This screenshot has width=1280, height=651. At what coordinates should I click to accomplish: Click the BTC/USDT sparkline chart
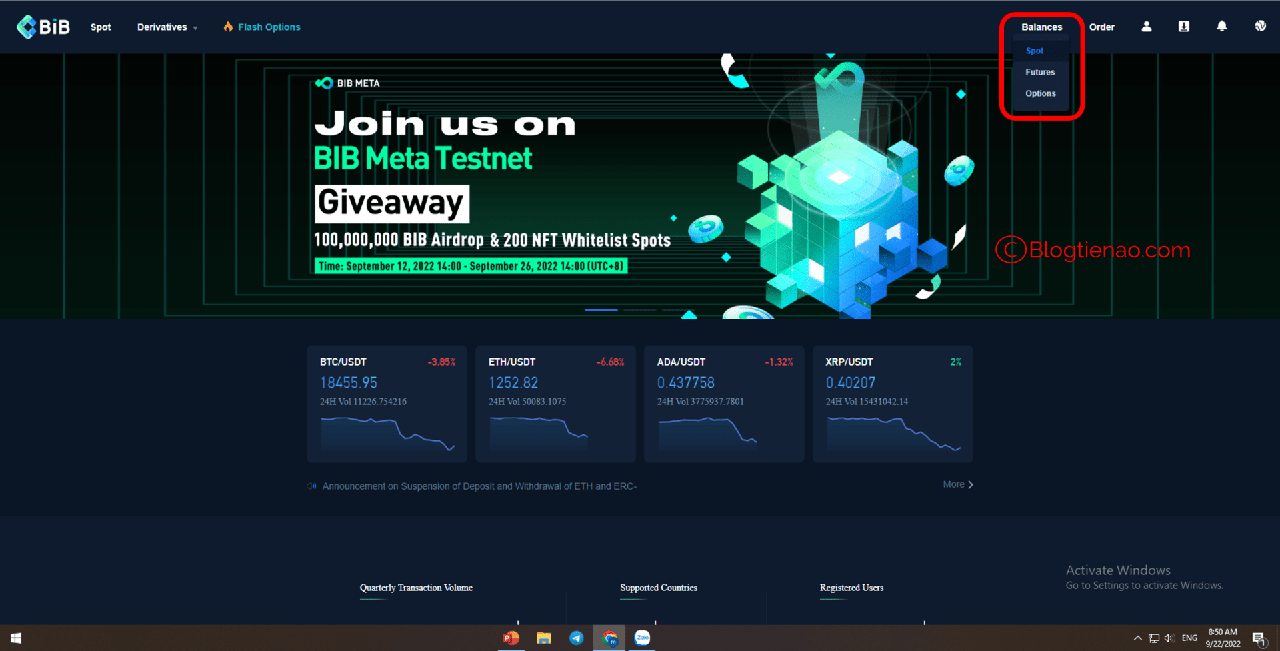tap(387, 434)
